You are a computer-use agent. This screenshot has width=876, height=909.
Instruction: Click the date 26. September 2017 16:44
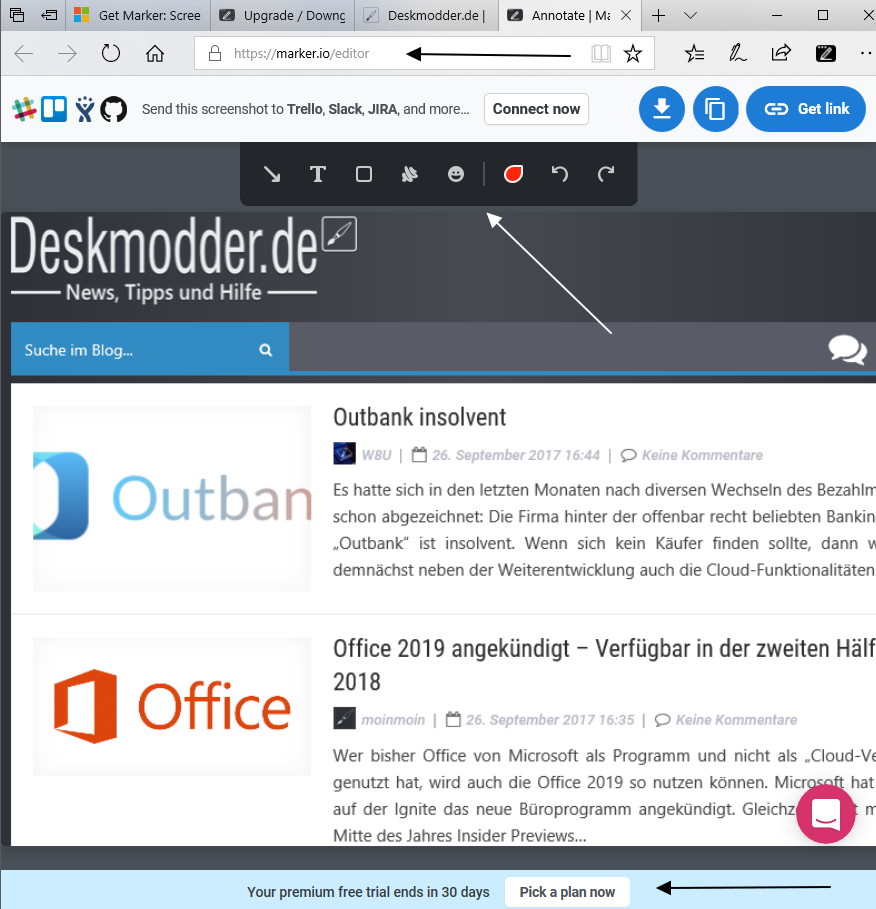coord(515,455)
